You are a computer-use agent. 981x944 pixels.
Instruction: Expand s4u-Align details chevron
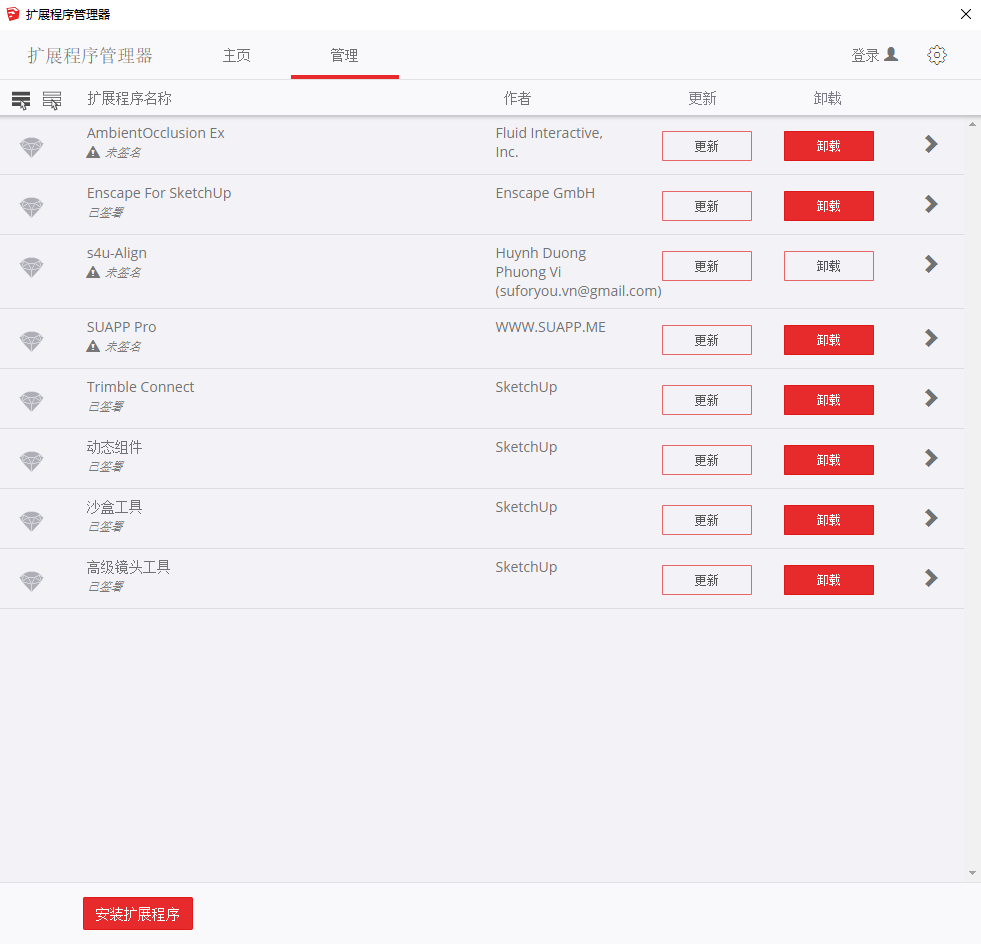(x=931, y=264)
